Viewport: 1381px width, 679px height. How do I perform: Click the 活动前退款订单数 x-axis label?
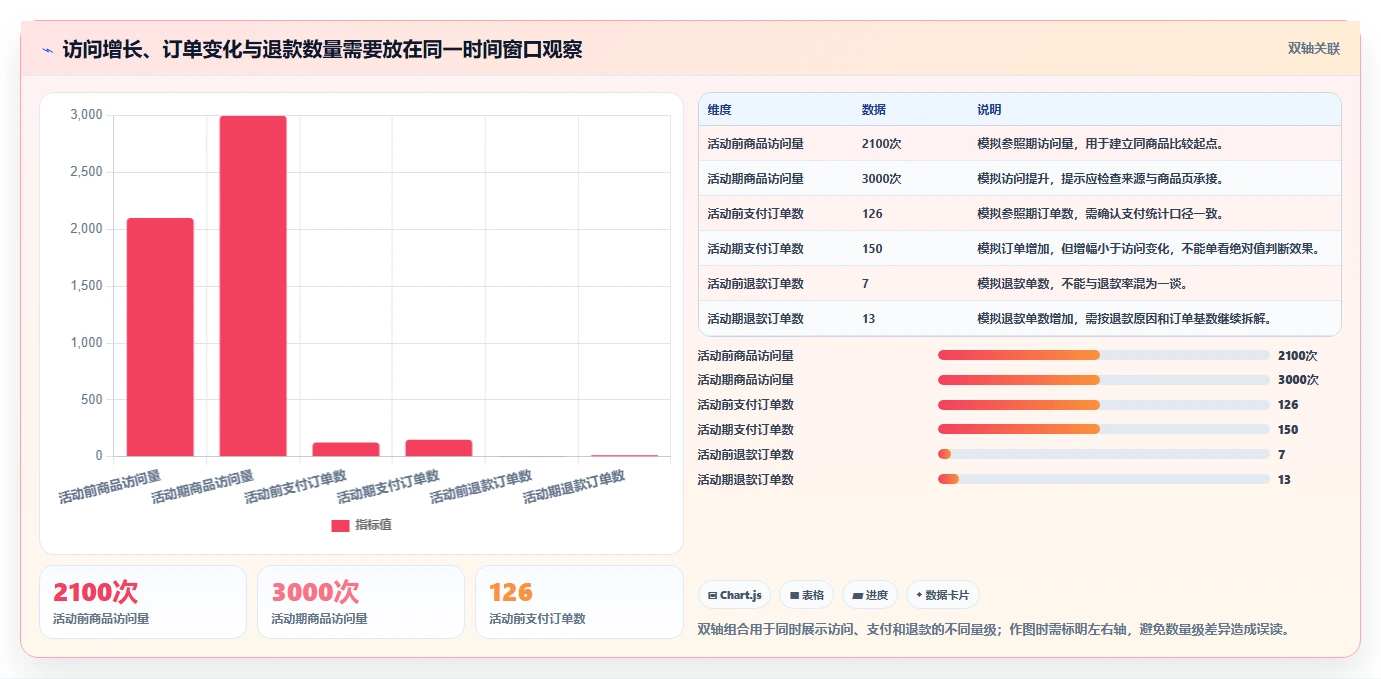click(x=481, y=487)
